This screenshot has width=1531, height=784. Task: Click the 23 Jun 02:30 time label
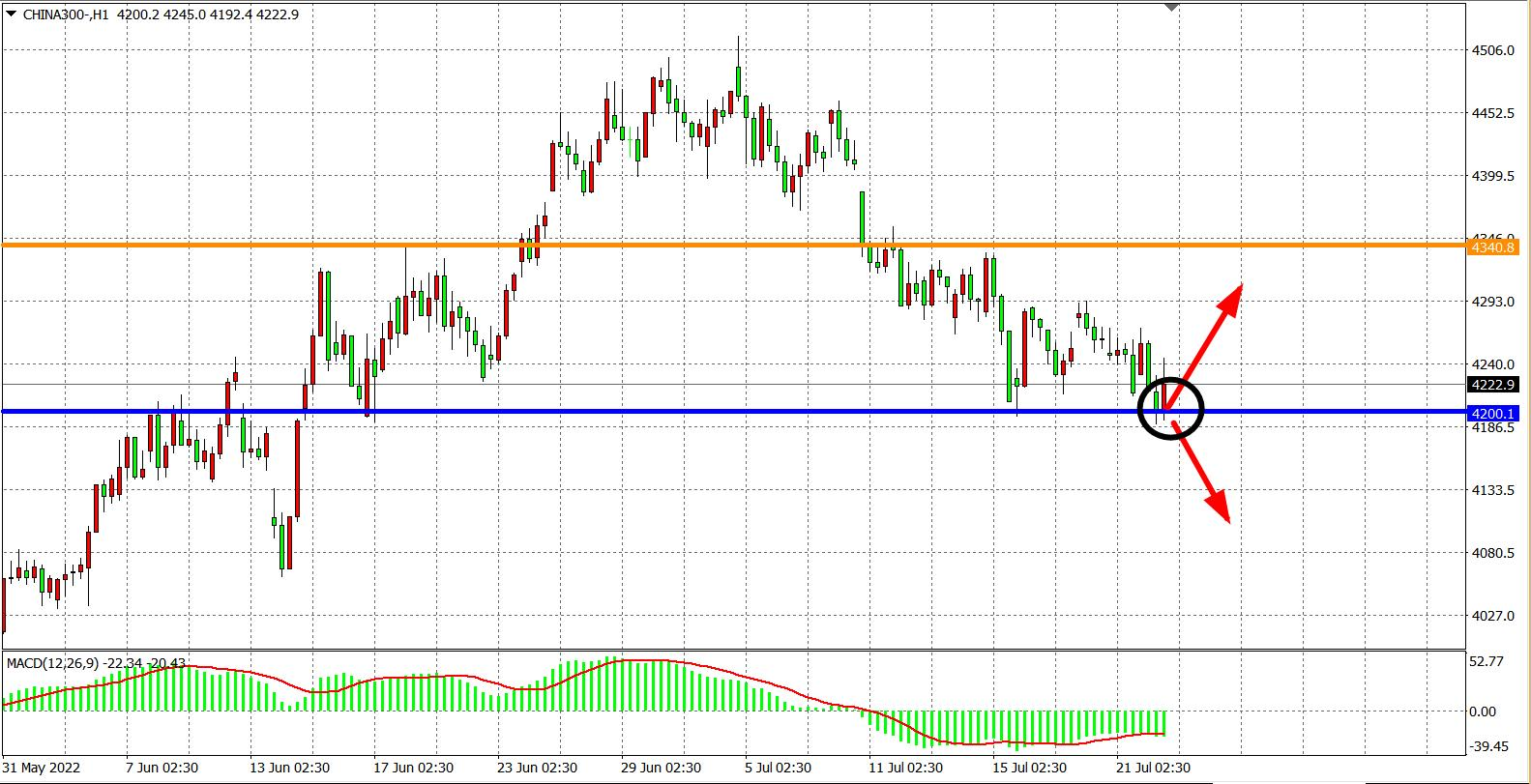click(x=537, y=768)
